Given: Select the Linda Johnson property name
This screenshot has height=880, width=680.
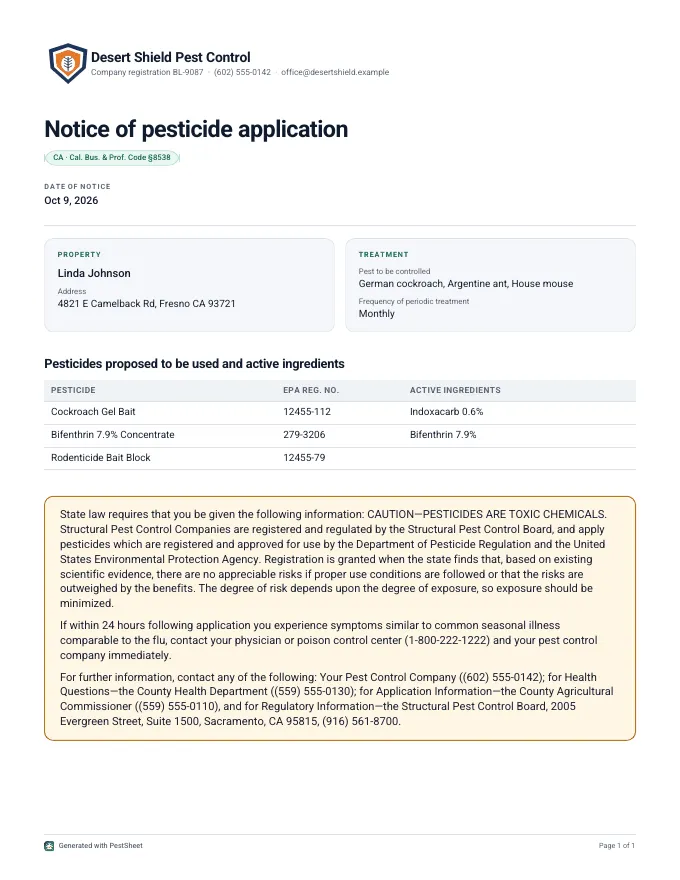Looking at the screenshot, I should point(94,273).
